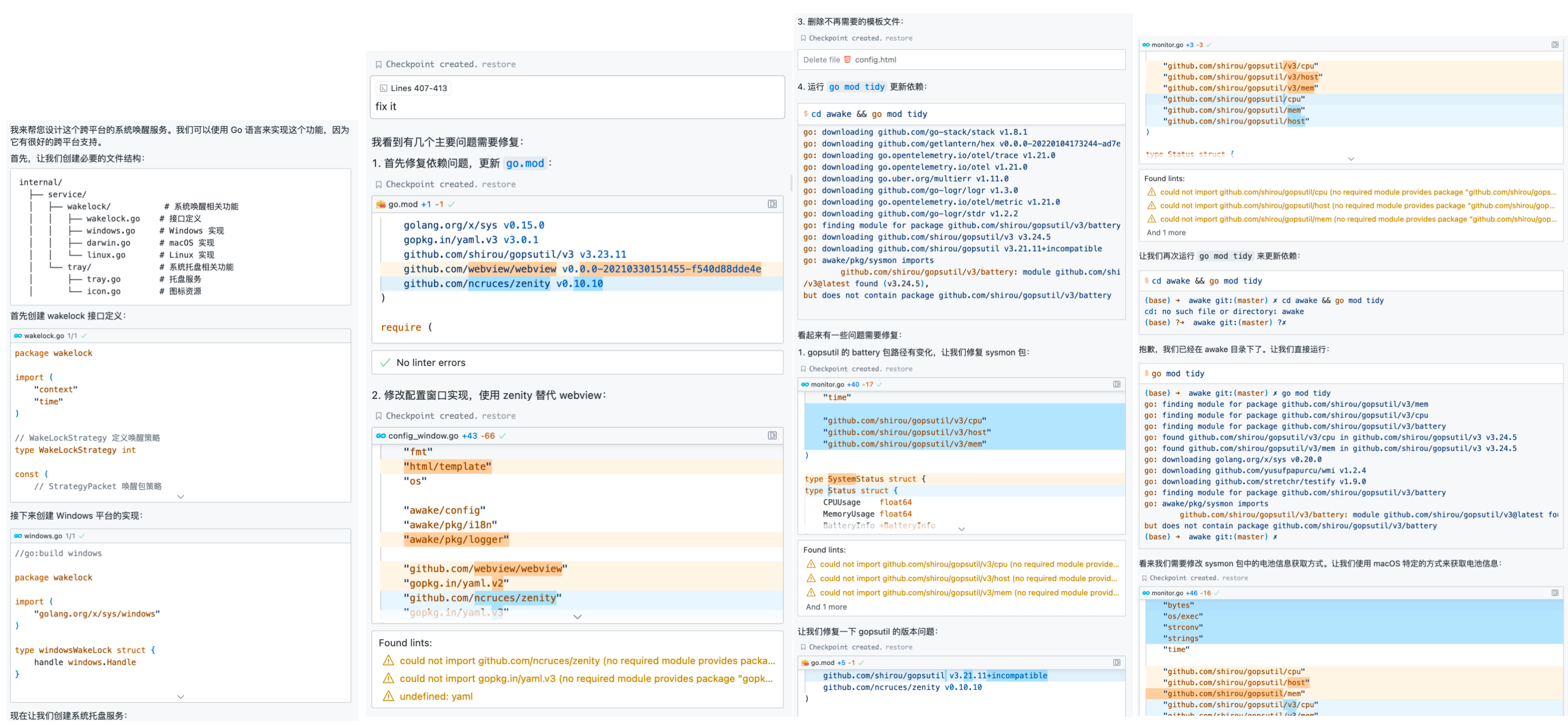Click restore link above go.mod +1 -1 block
Image resolution: width=1568 pixels, height=727 pixels.
[x=499, y=184]
